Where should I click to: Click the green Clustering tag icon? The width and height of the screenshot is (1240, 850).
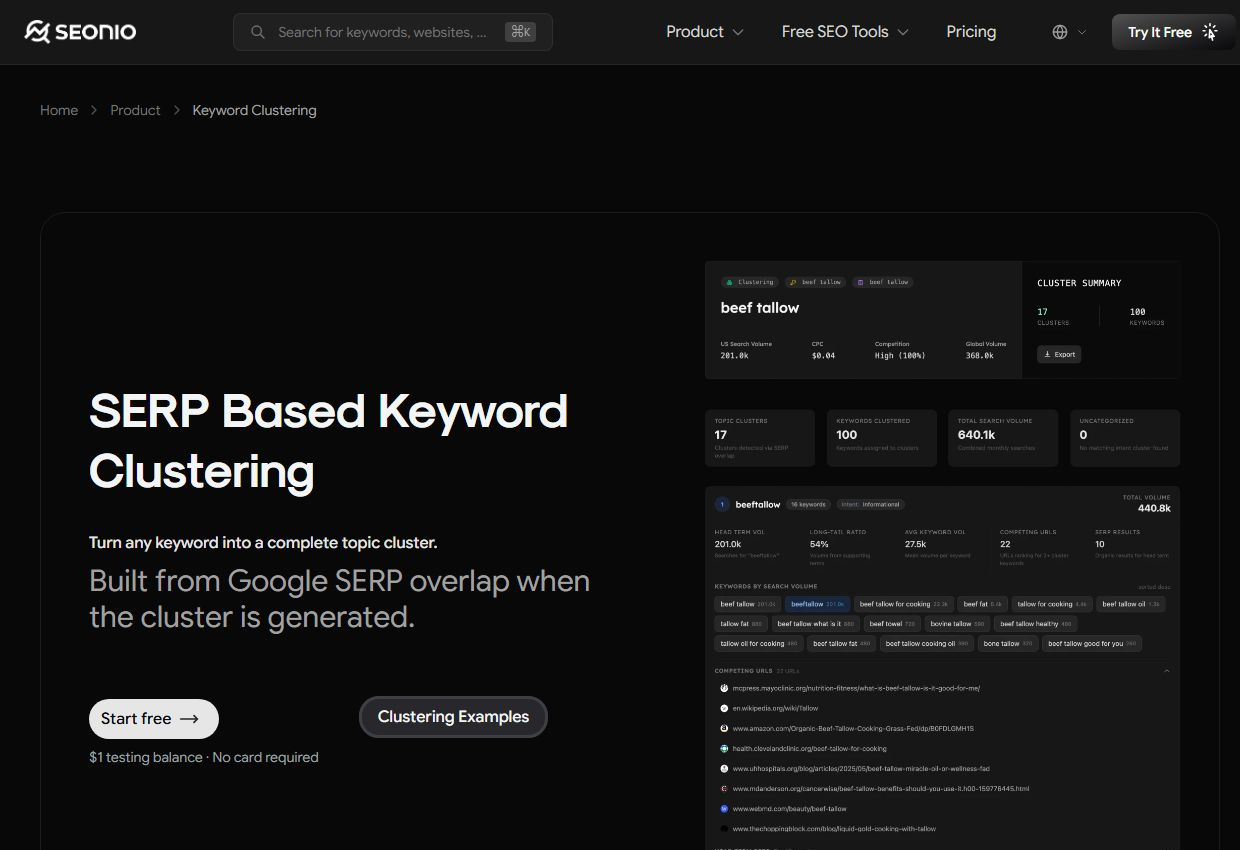pyautogui.click(x=730, y=282)
